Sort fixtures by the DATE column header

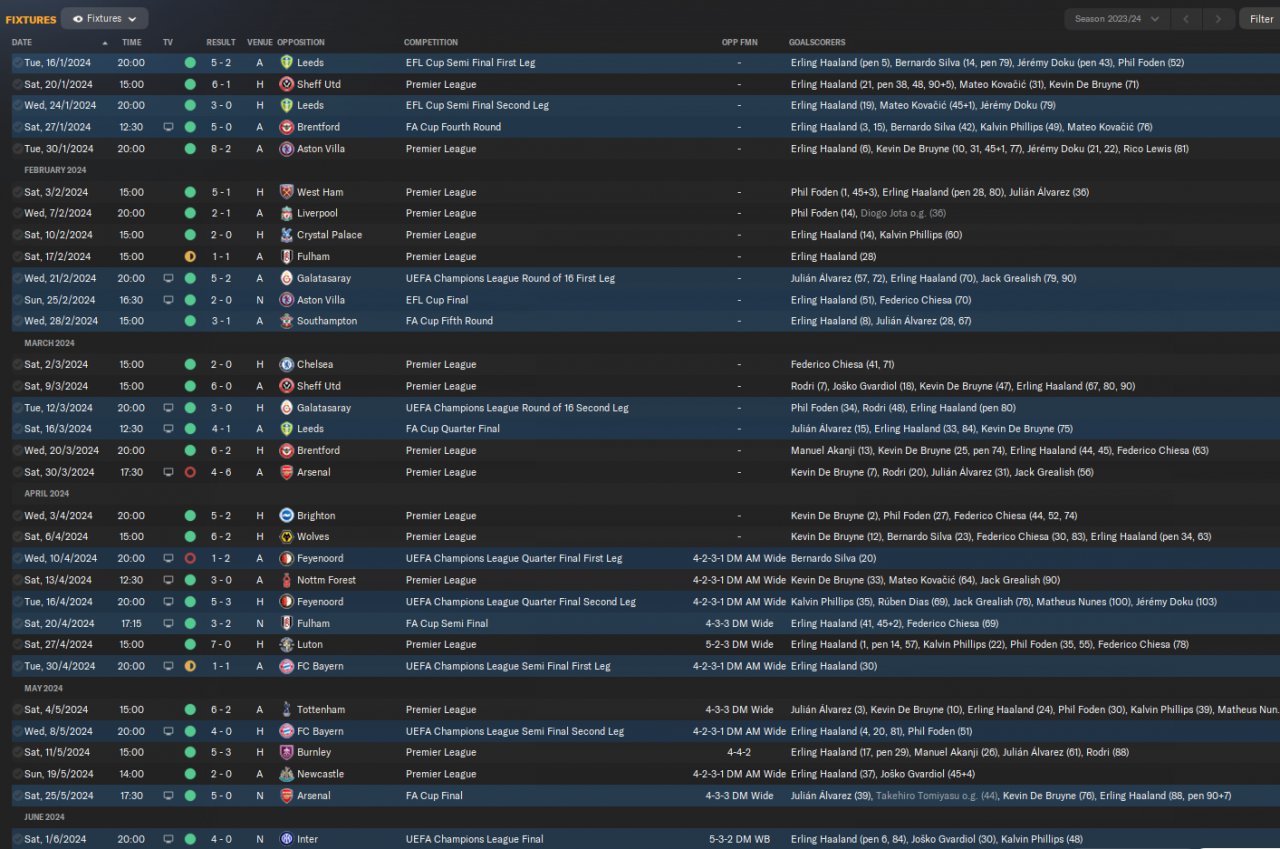coord(22,42)
